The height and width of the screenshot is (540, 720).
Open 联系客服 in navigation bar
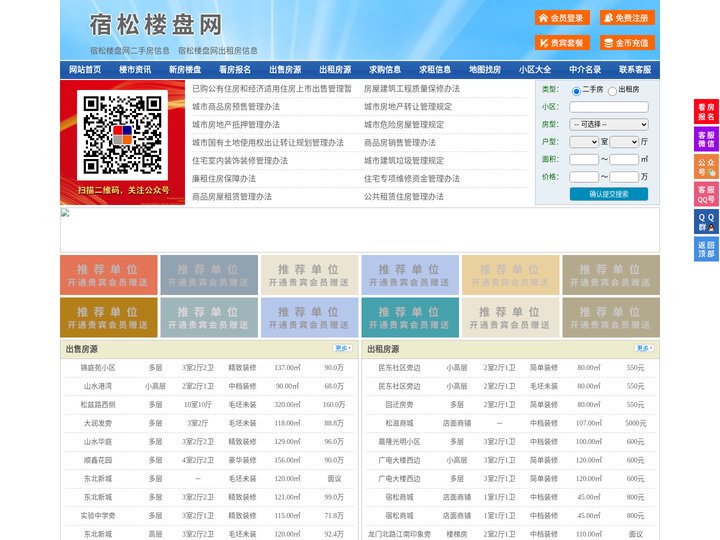[635, 70]
